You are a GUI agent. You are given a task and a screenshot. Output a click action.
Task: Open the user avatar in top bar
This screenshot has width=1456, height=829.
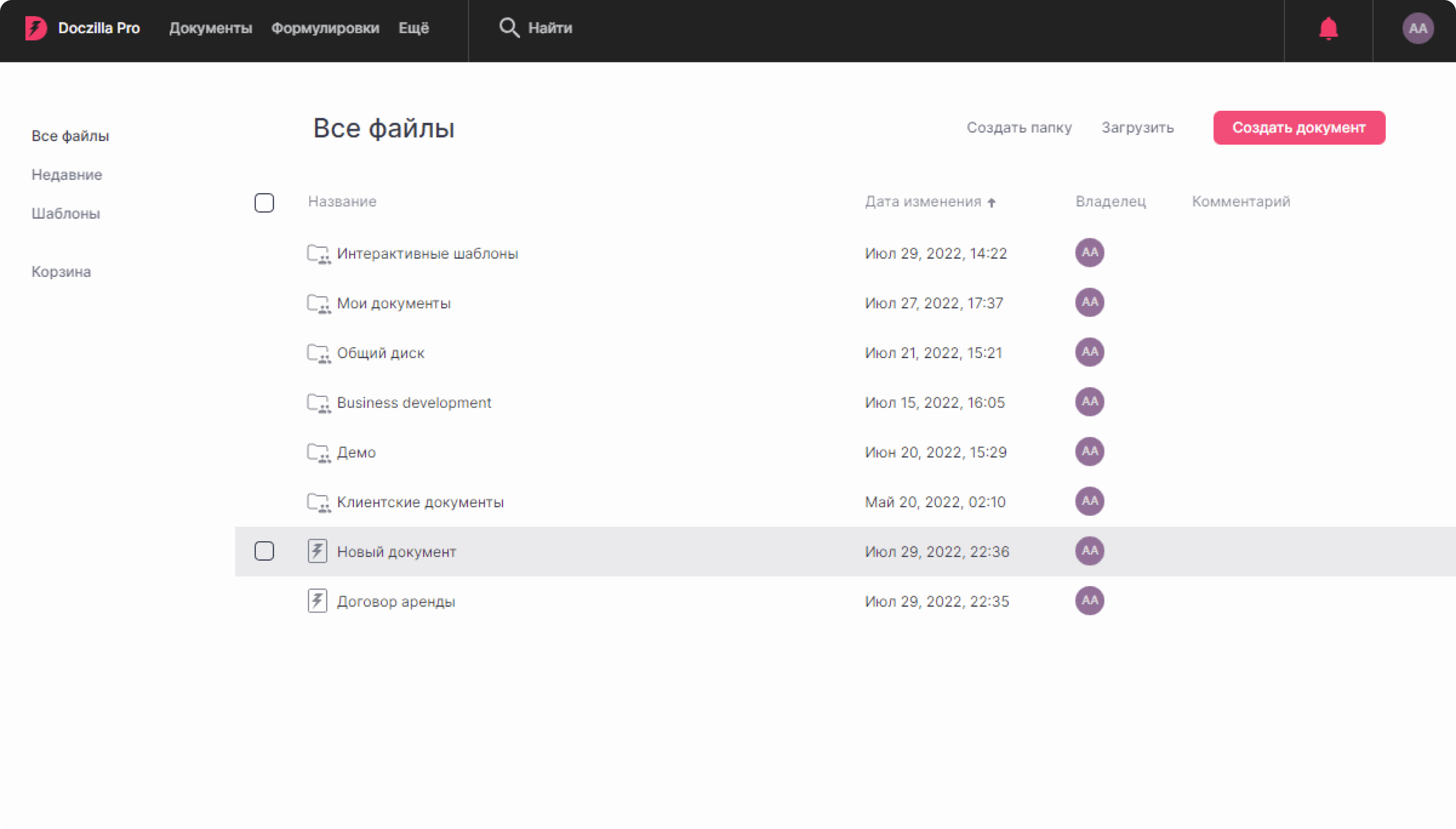tap(1417, 28)
